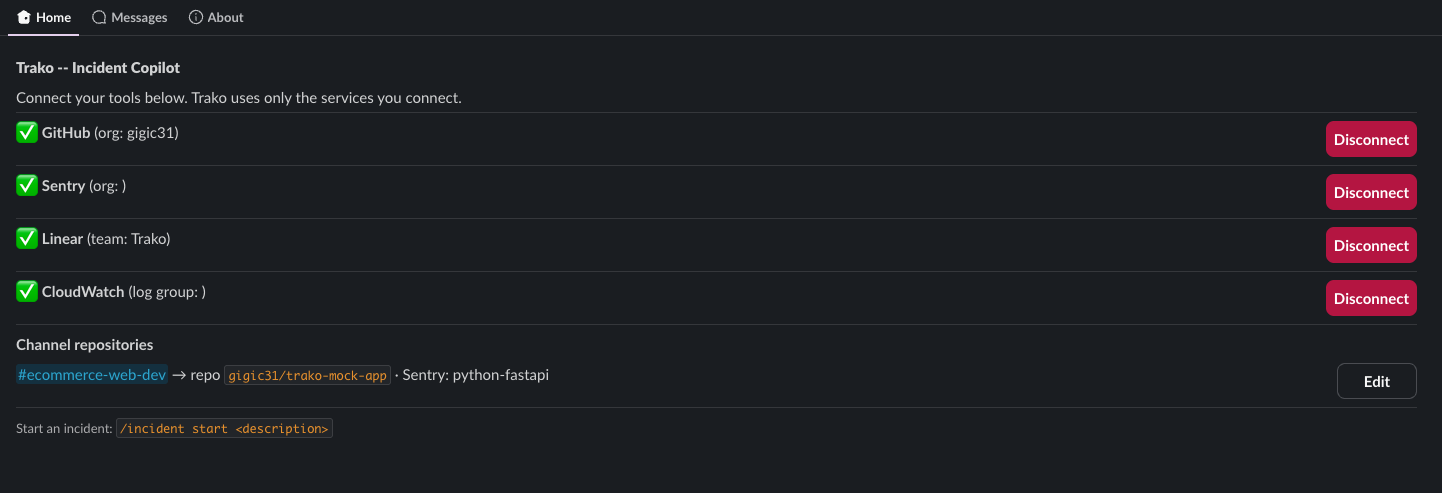Click the Messages speech bubble icon

(99, 17)
